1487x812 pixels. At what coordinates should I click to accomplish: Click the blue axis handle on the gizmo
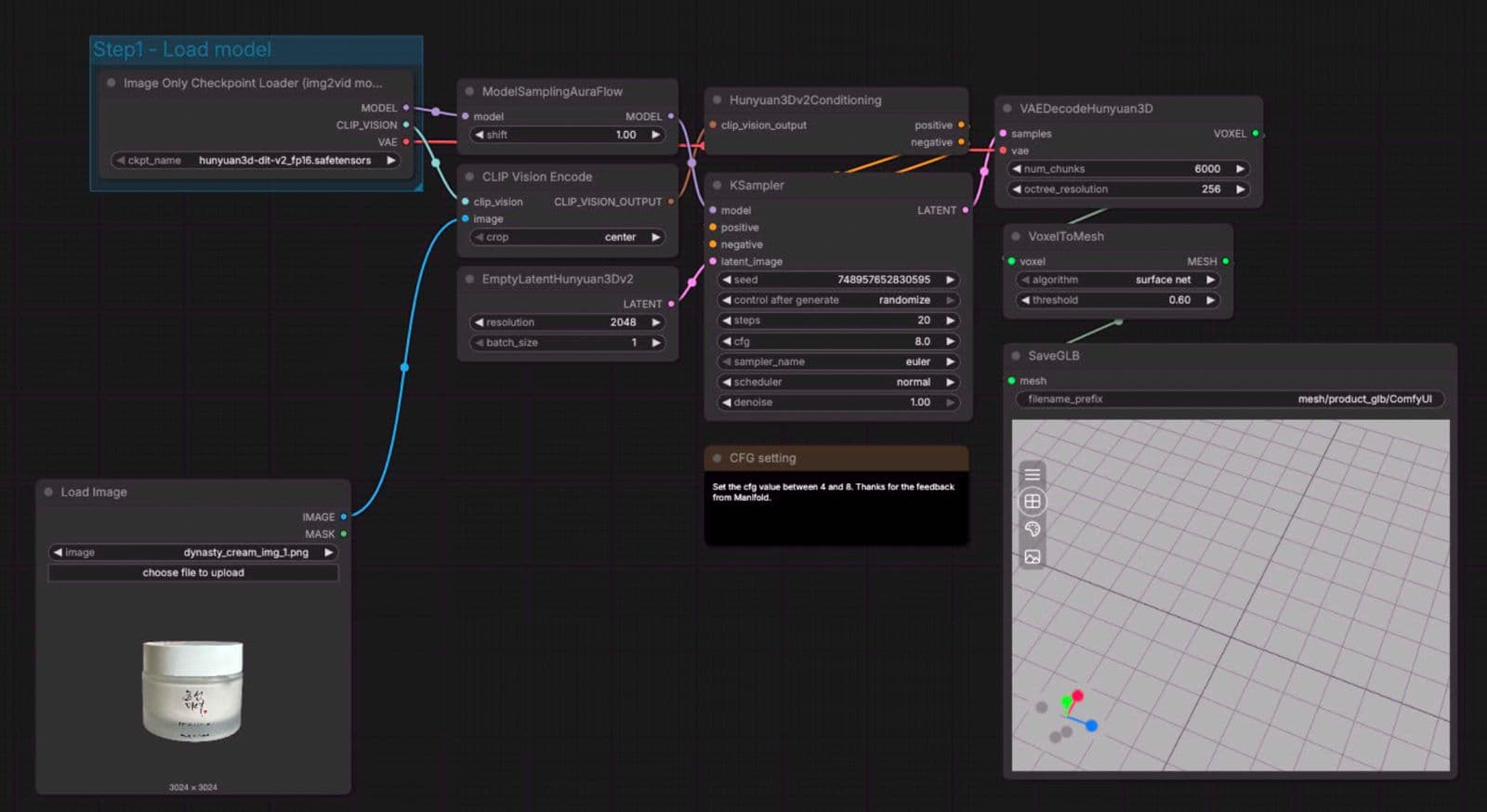tap(1091, 726)
